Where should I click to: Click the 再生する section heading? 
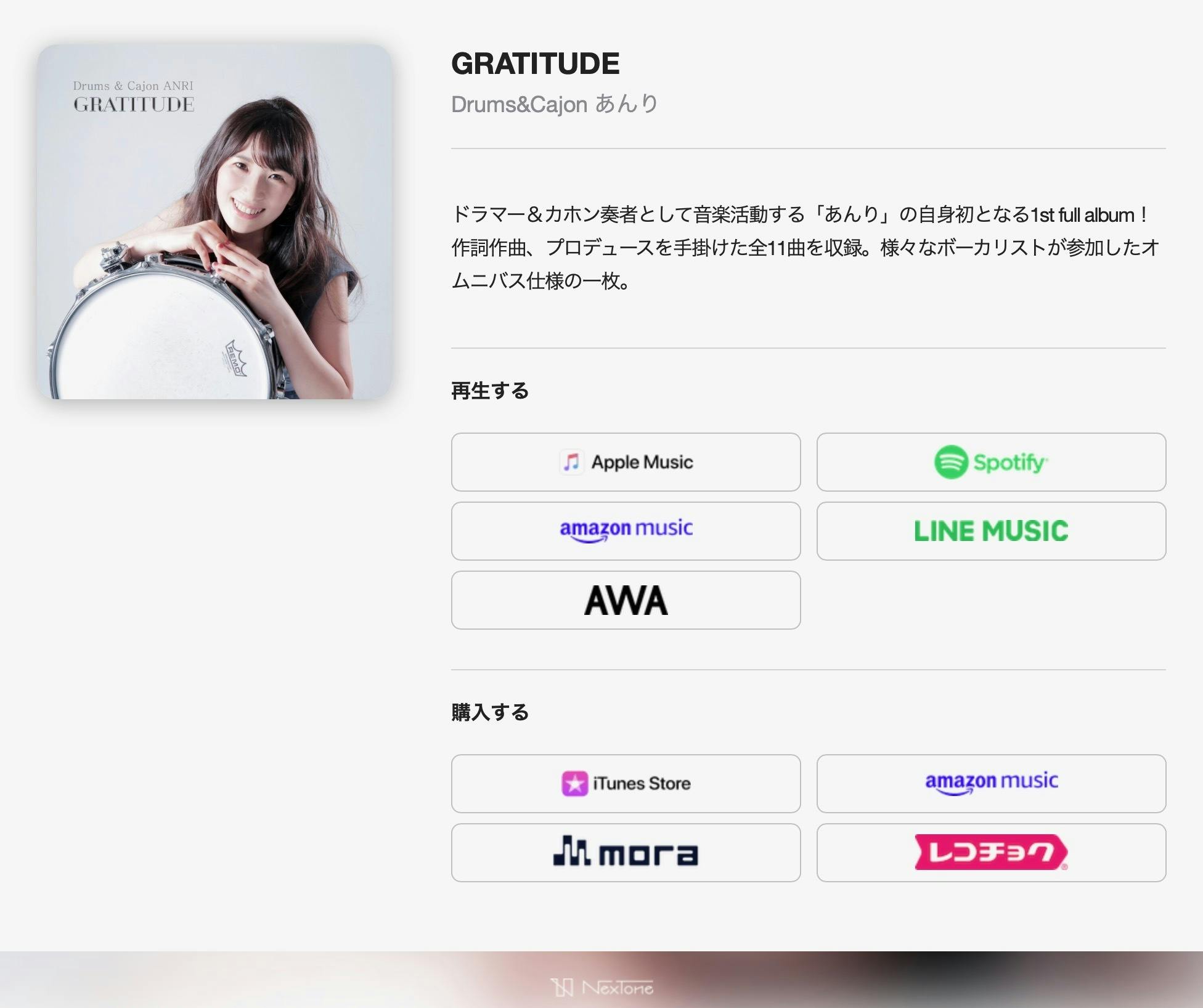pos(490,391)
